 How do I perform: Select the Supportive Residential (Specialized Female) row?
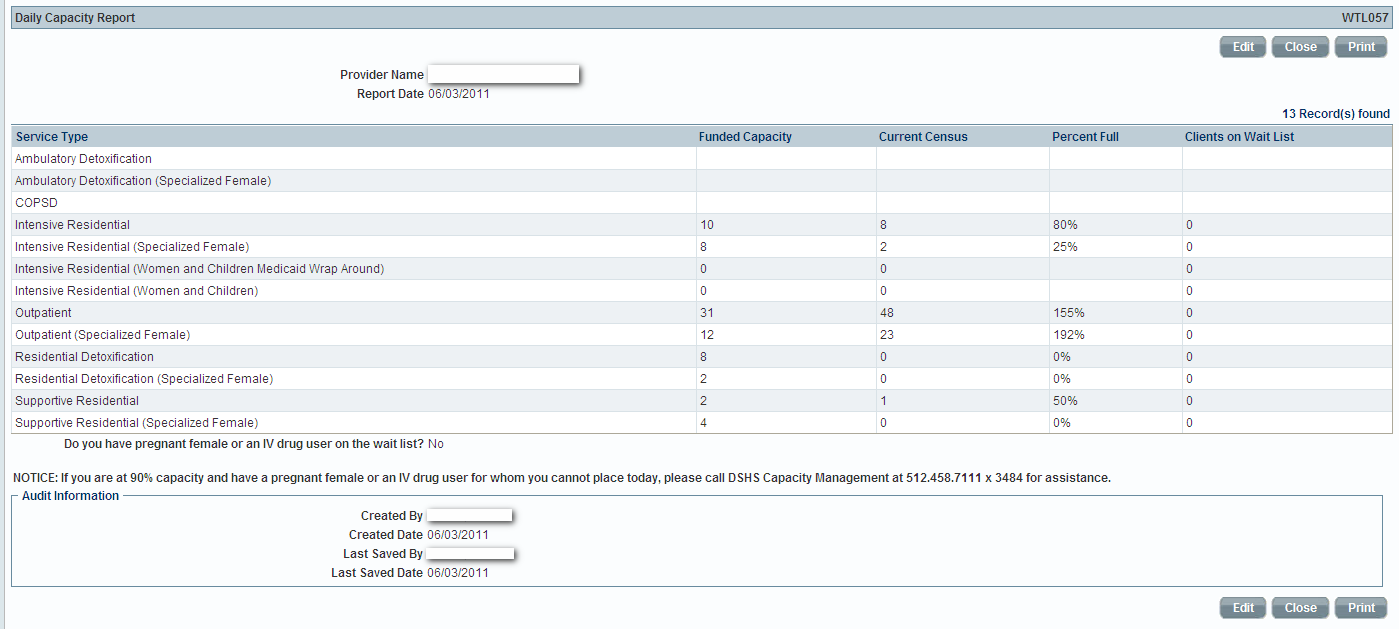tap(136, 423)
